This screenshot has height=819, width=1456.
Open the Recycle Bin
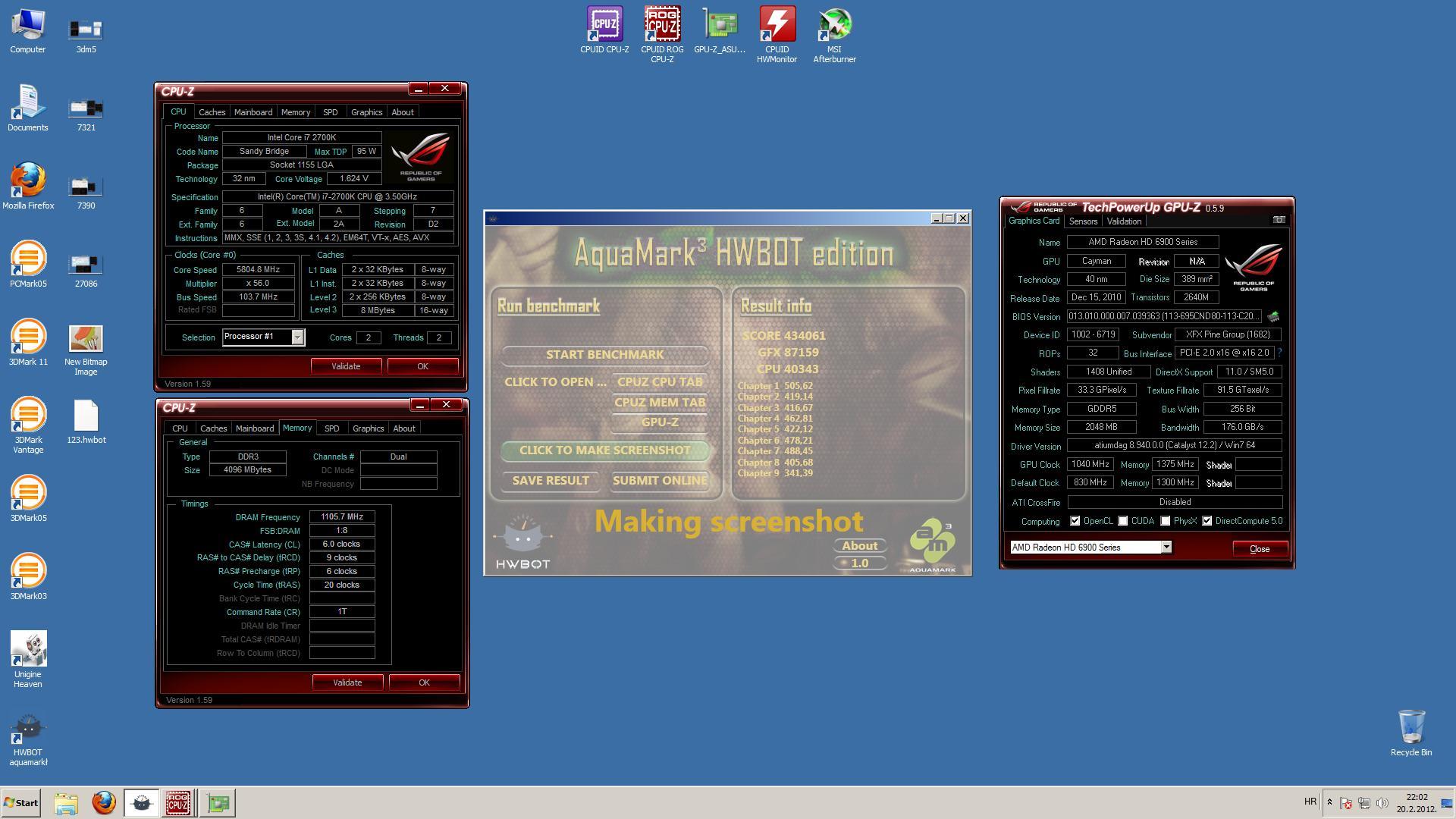coord(1411,733)
